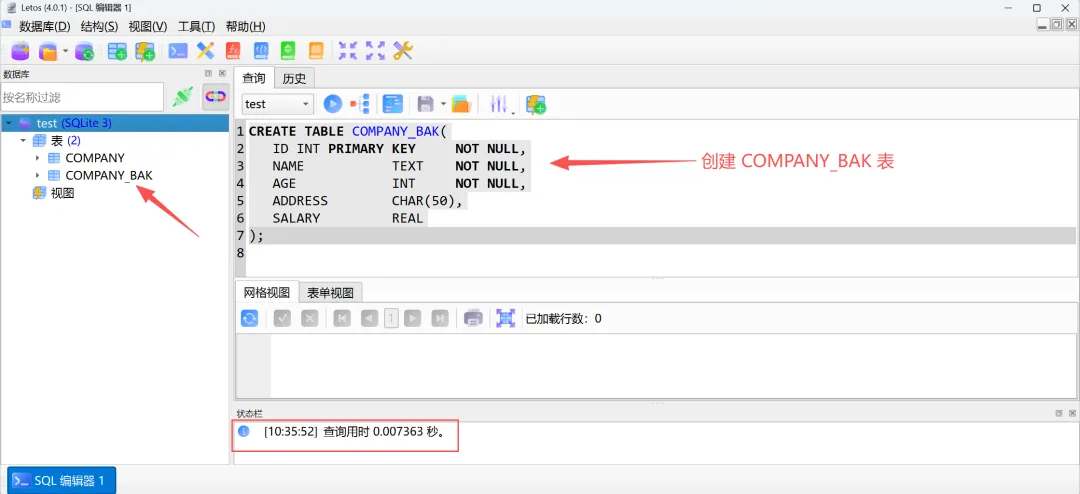Viewport: 1080px width, 494px height.
Task: Click the format SQL blue document icon
Action: (x=393, y=104)
